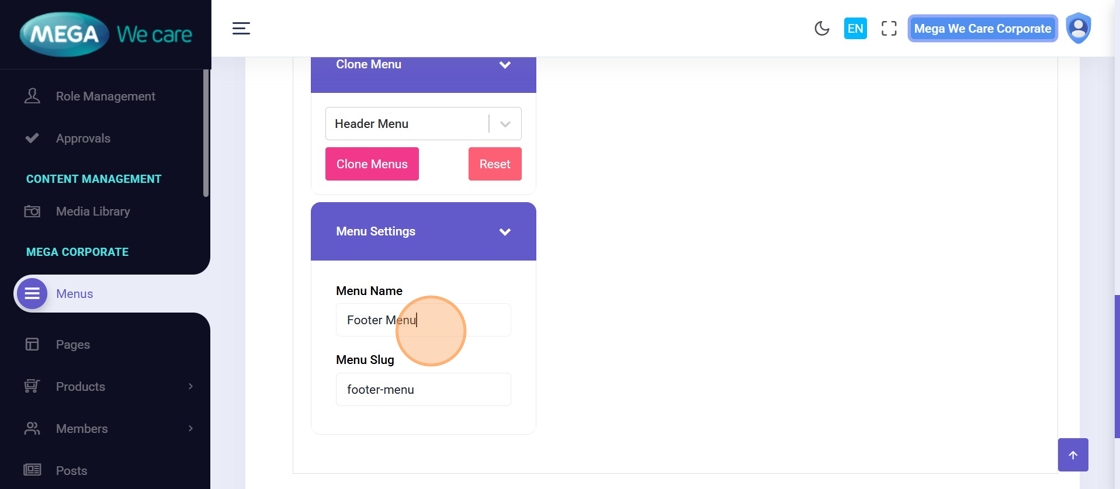Expand the Products submenu
This screenshot has height=489, width=1120.
[x=190, y=386]
